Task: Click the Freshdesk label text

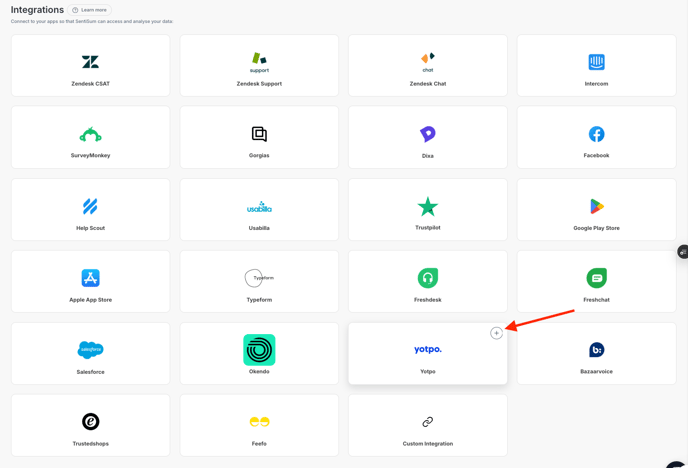Action: (428, 300)
